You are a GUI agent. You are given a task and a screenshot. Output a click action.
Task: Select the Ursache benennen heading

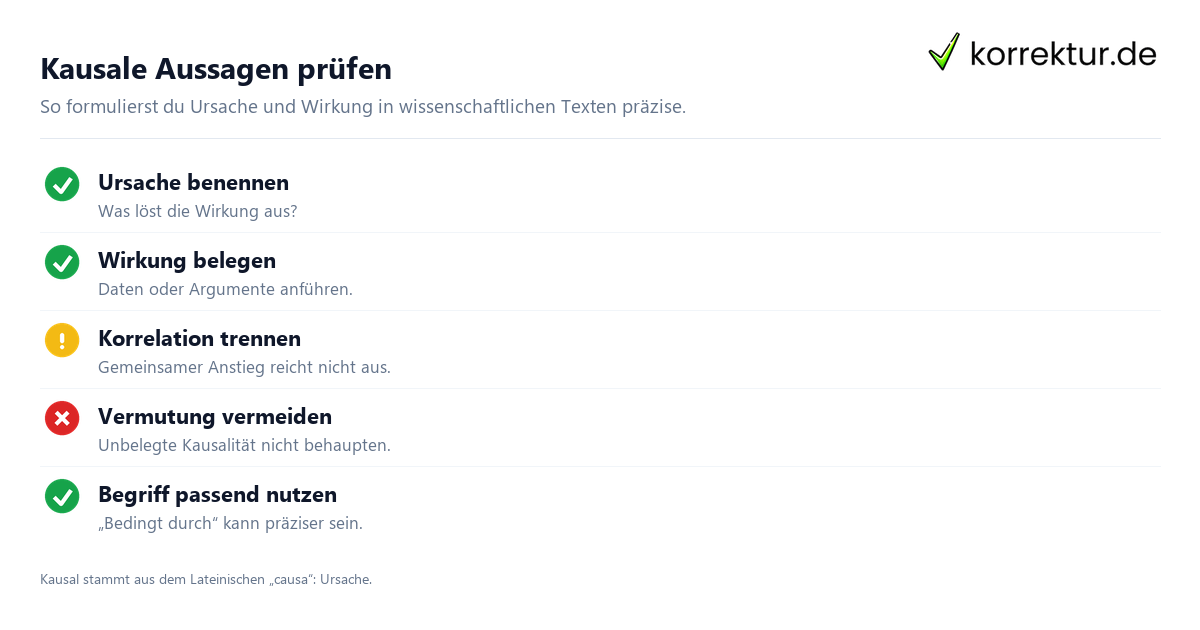tap(193, 183)
